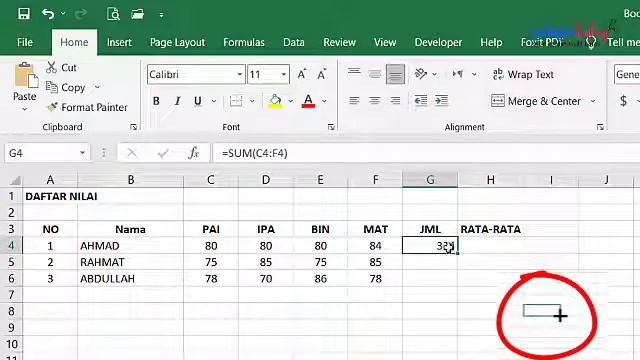Image resolution: width=640 pixels, height=360 pixels.
Task: Switch to the Page Layout tab
Action: [x=177, y=42]
